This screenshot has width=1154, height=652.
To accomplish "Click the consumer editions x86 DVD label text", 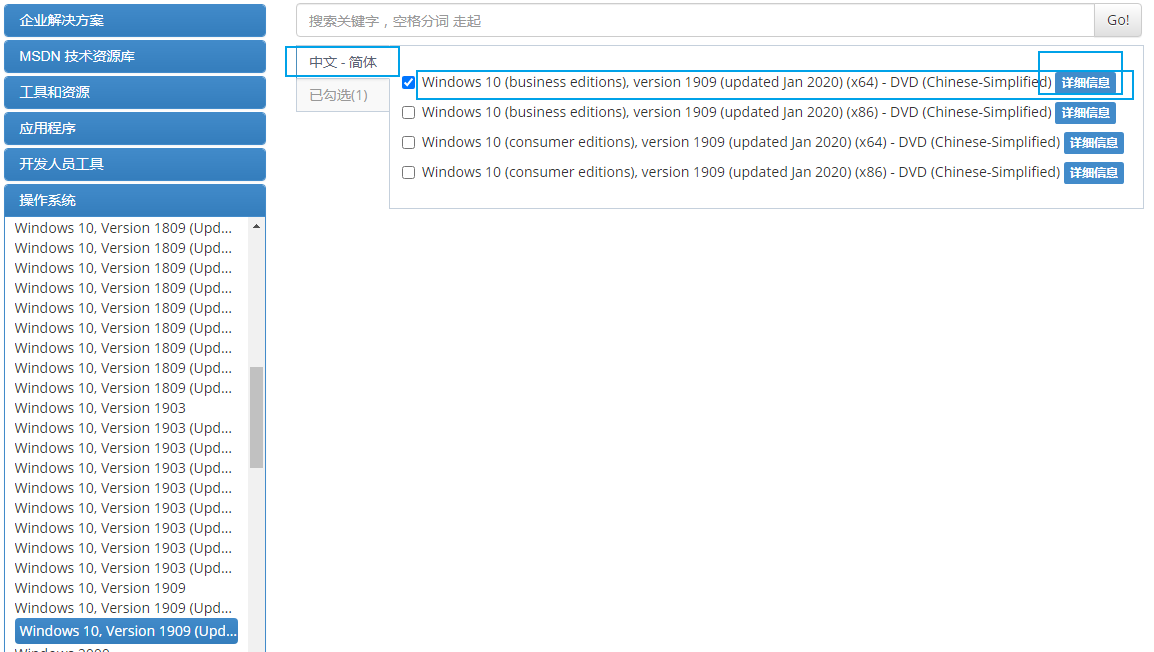I will 741,173.
